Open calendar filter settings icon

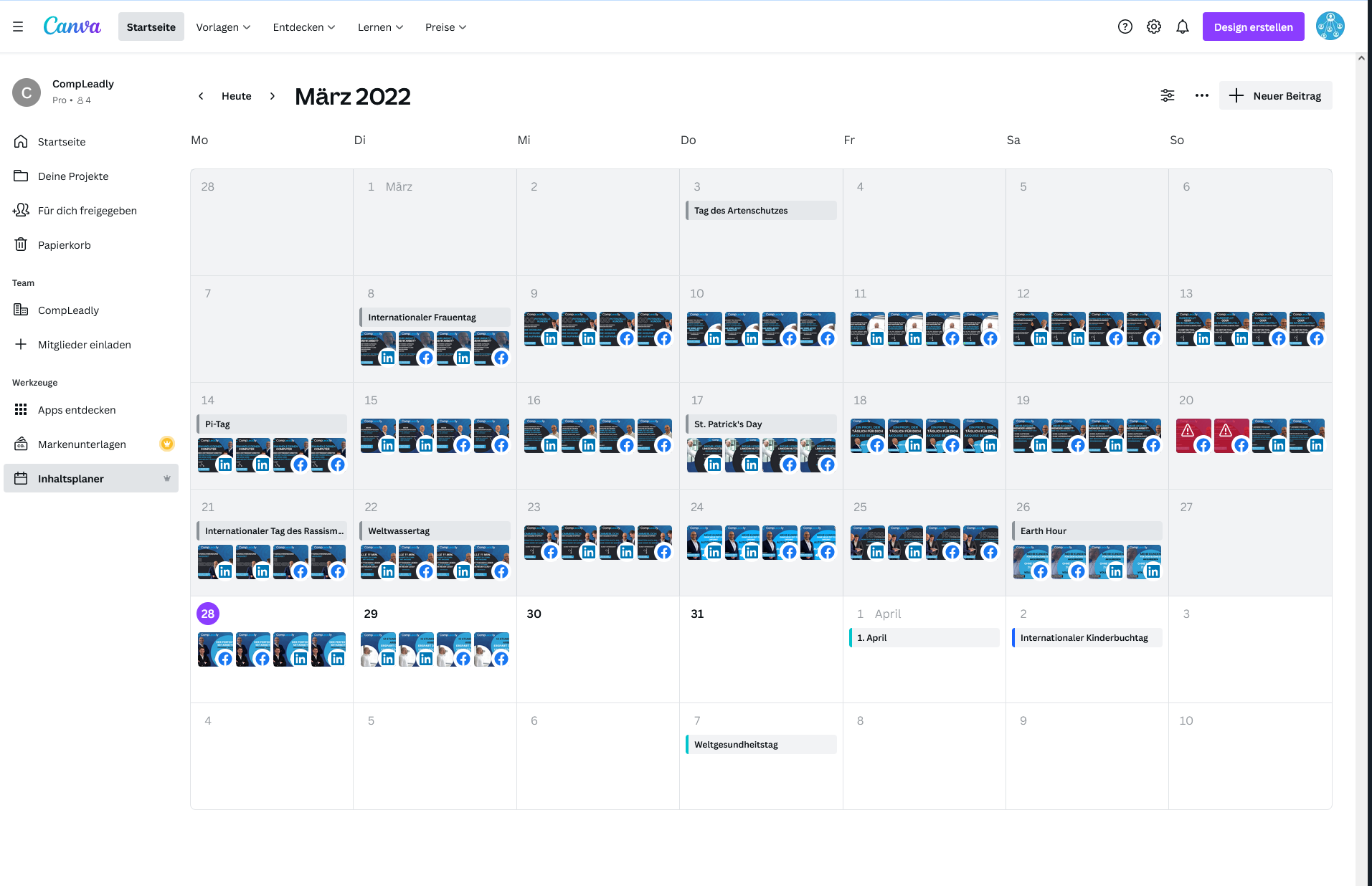pyautogui.click(x=1168, y=96)
